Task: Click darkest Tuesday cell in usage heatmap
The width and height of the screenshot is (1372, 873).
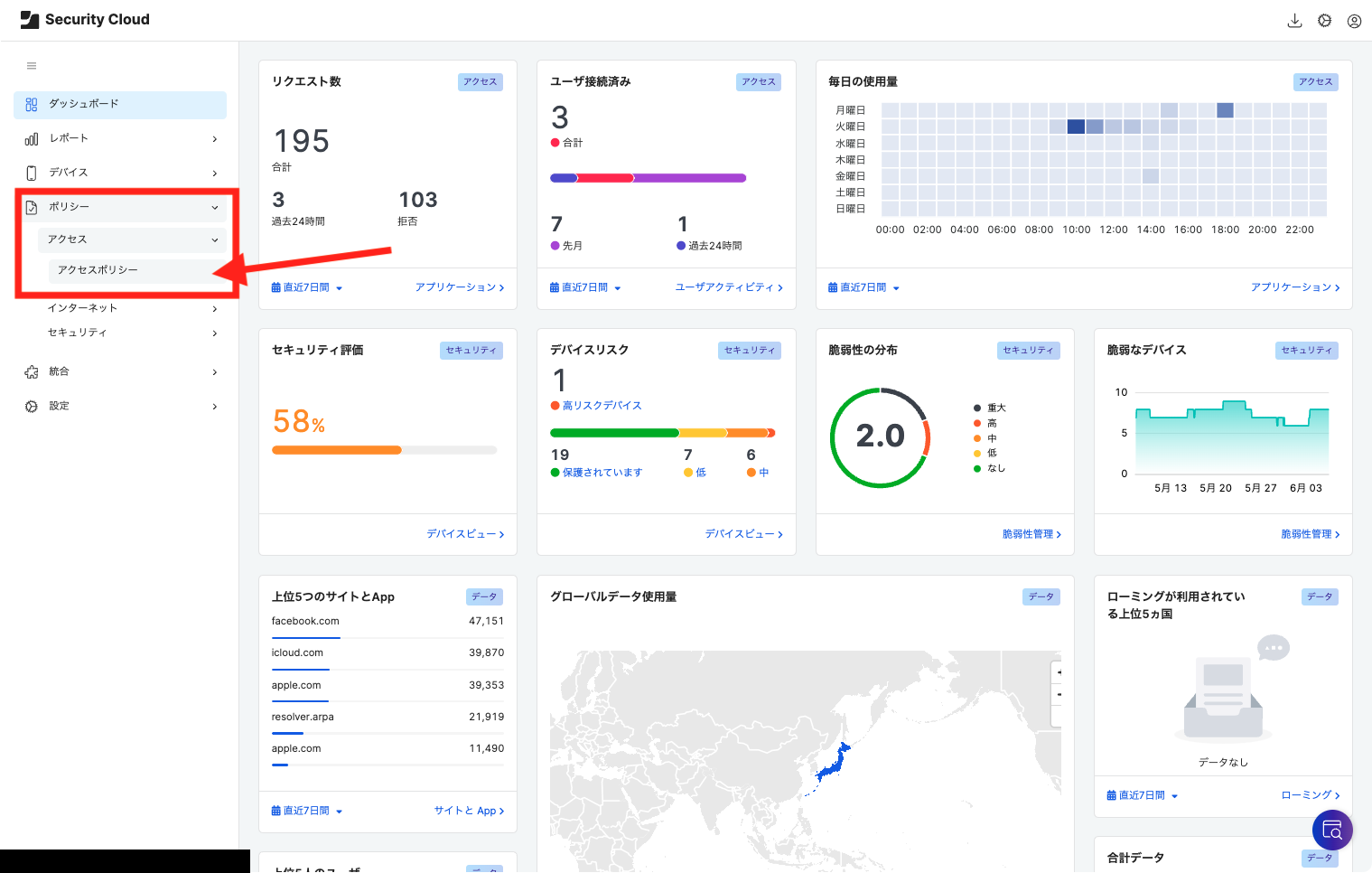Action: coord(1076,127)
